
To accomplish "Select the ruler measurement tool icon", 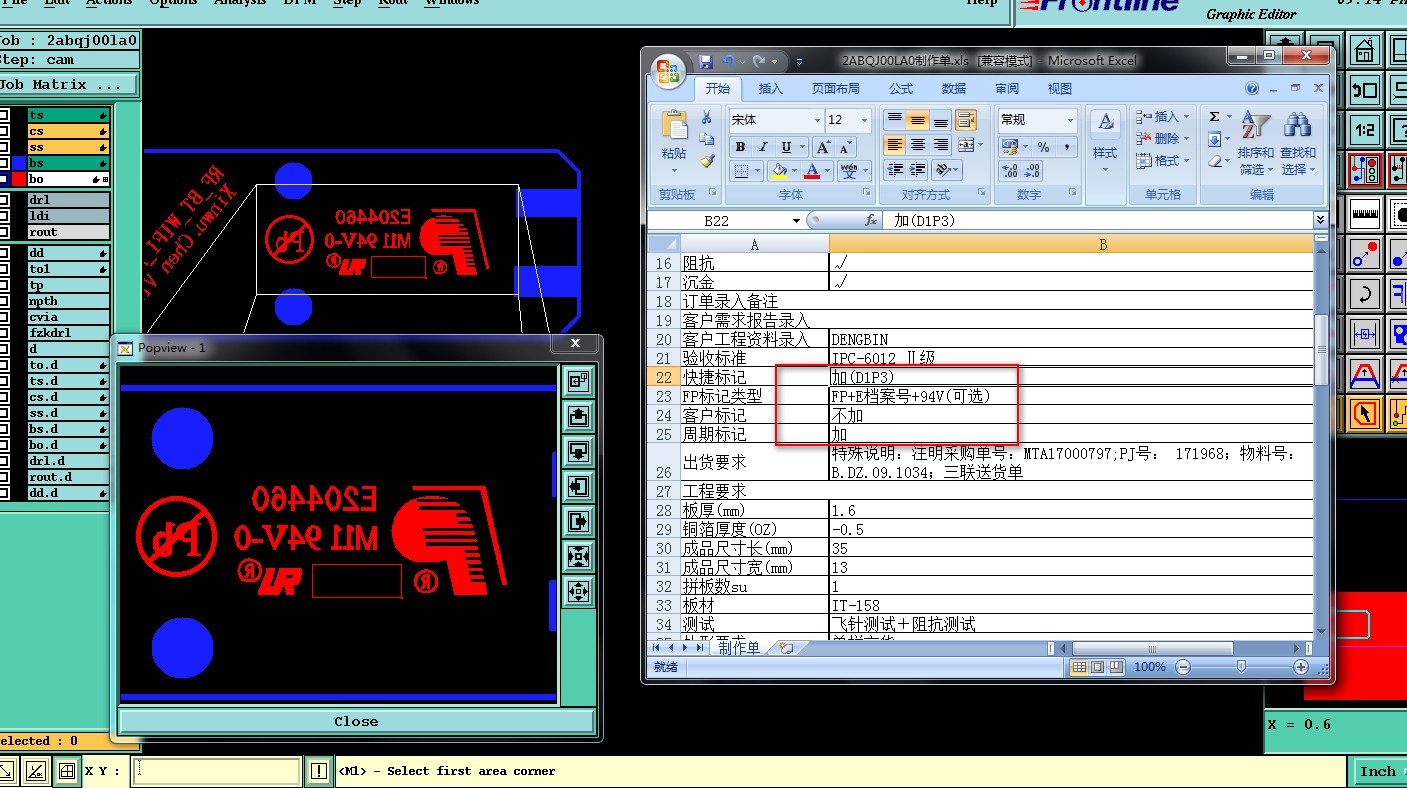I will (1365, 212).
